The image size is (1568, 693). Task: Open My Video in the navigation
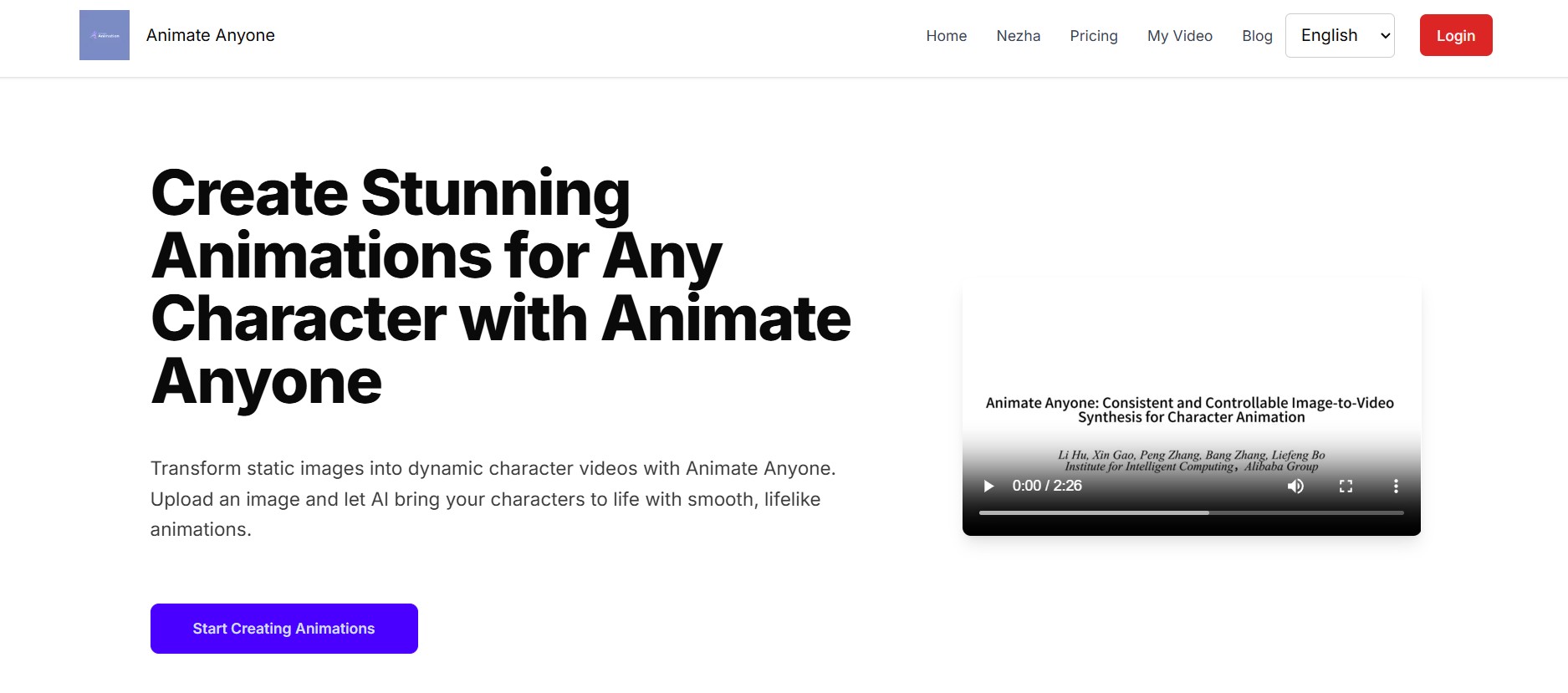point(1179,36)
